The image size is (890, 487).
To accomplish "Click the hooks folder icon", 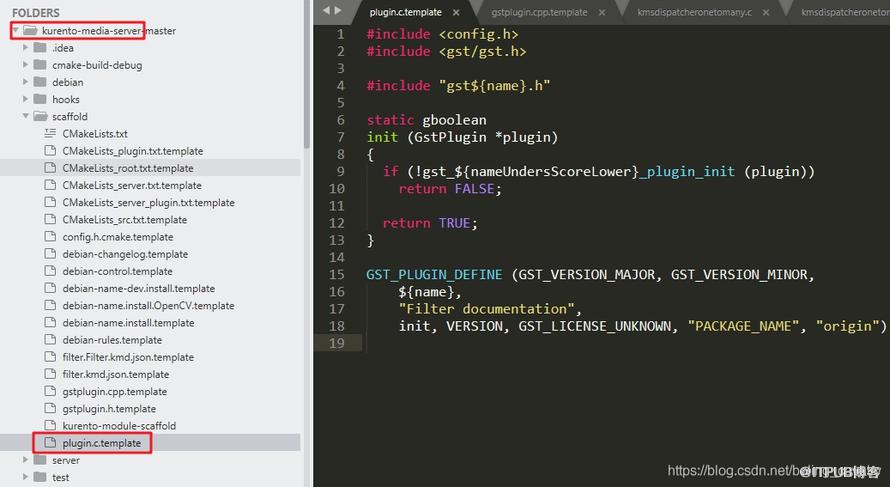I will coord(40,99).
